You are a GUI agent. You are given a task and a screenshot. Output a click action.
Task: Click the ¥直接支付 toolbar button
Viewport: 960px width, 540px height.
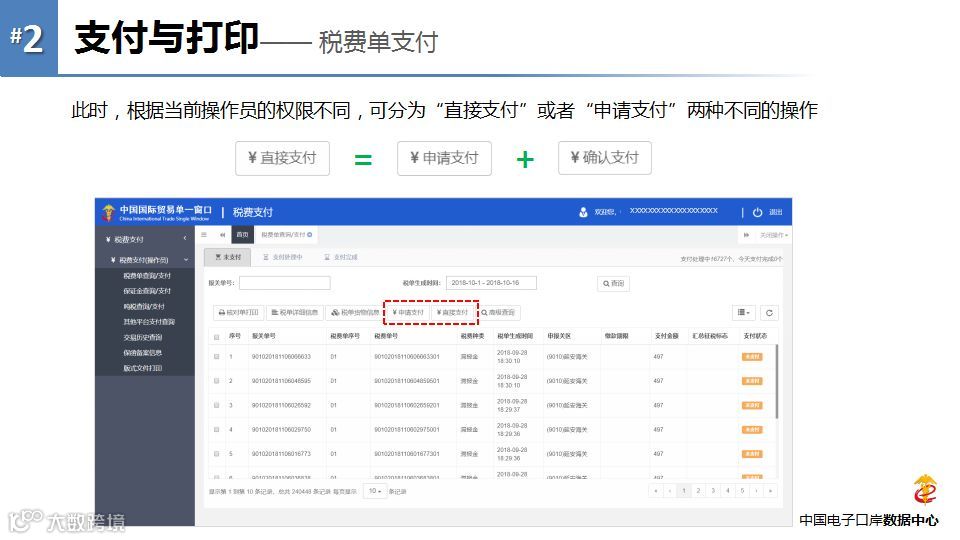point(452,313)
